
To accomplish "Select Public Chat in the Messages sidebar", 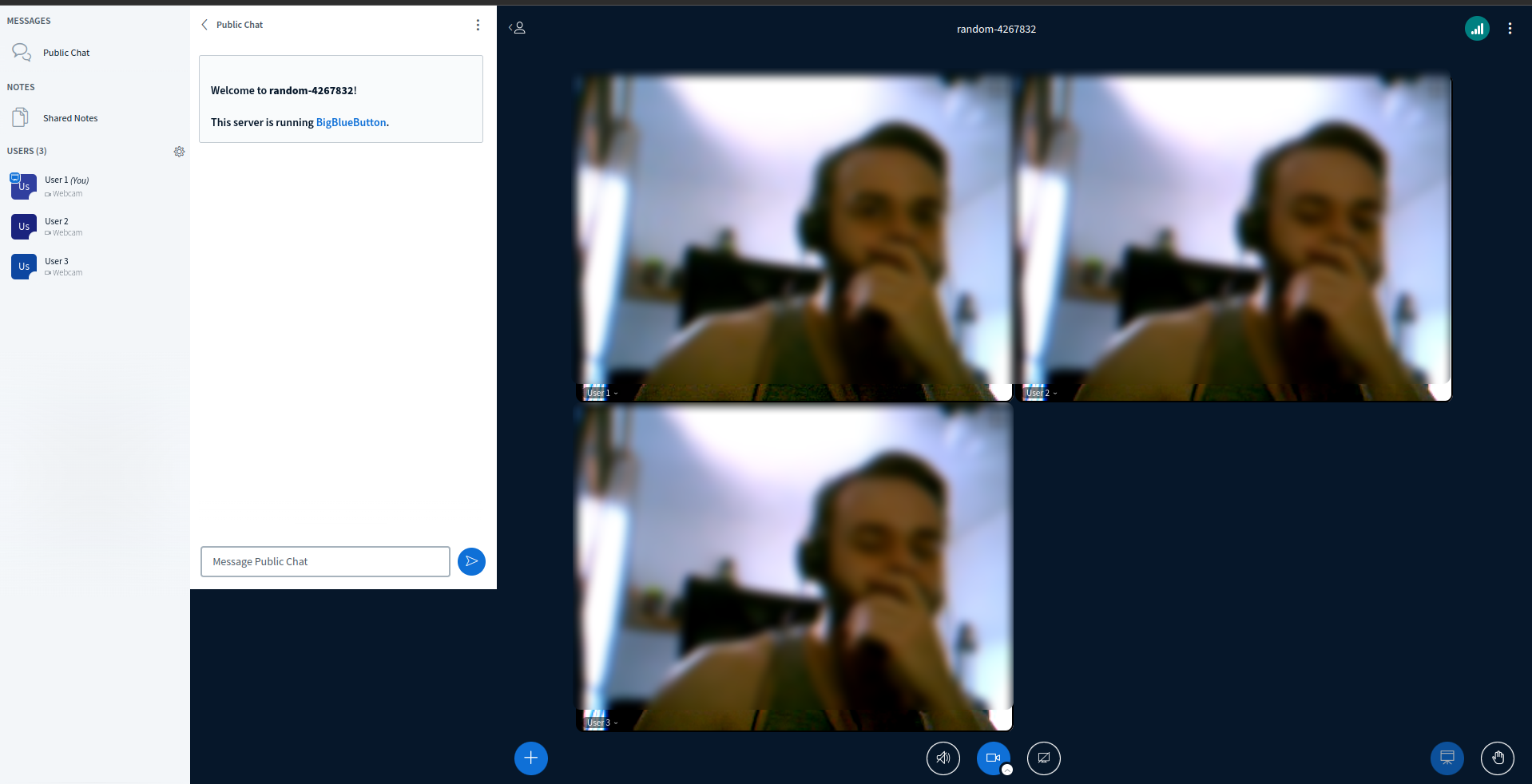I will click(x=65, y=52).
